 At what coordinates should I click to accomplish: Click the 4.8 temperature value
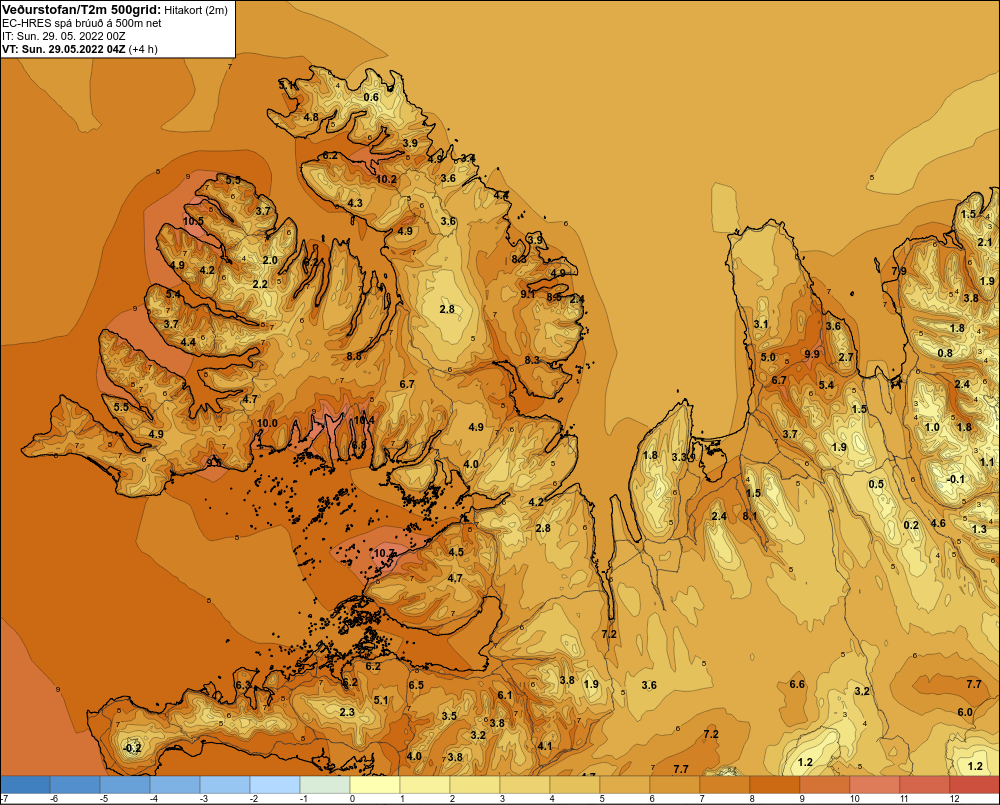coord(311,117)
